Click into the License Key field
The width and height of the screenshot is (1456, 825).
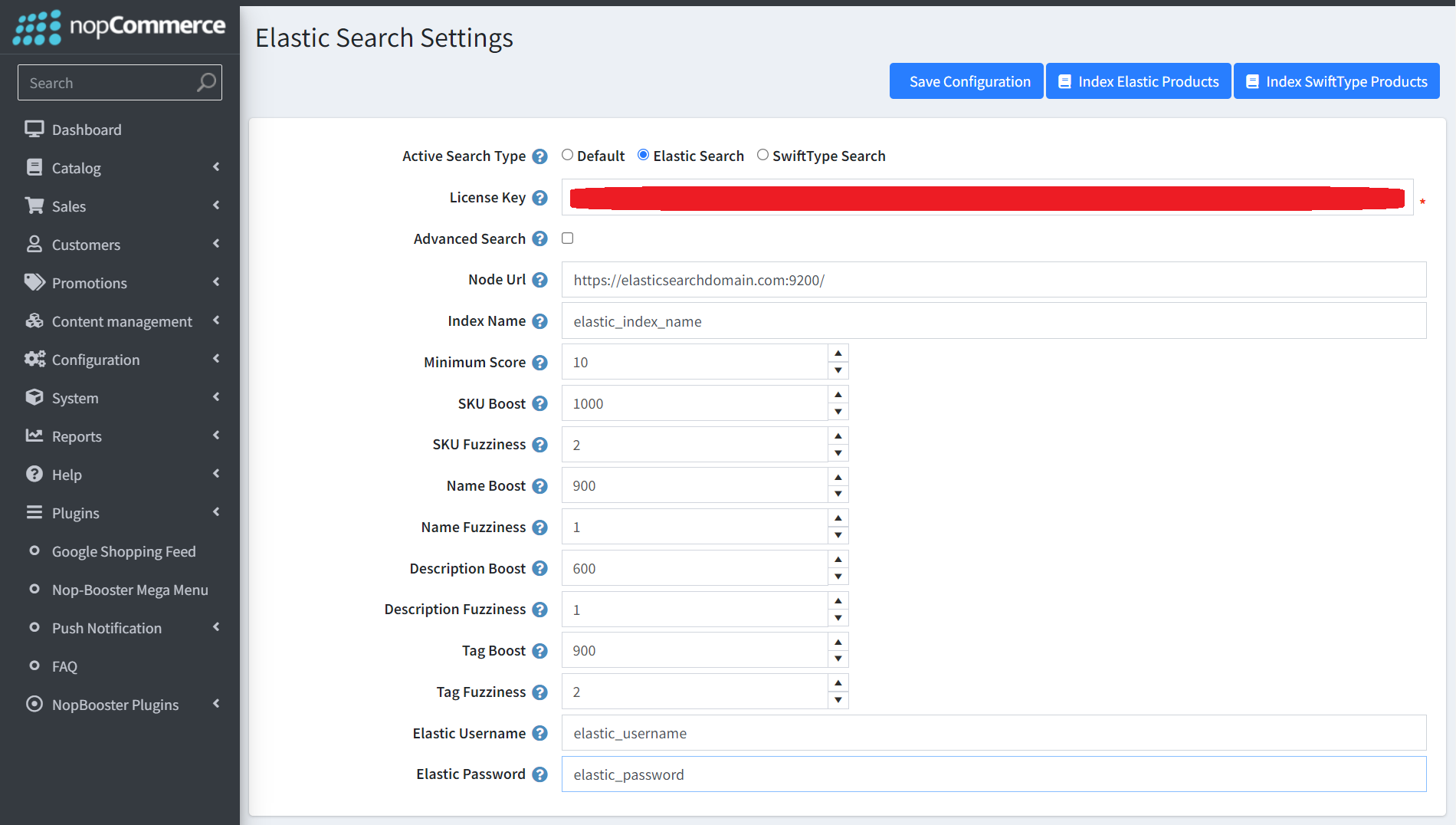987,198
